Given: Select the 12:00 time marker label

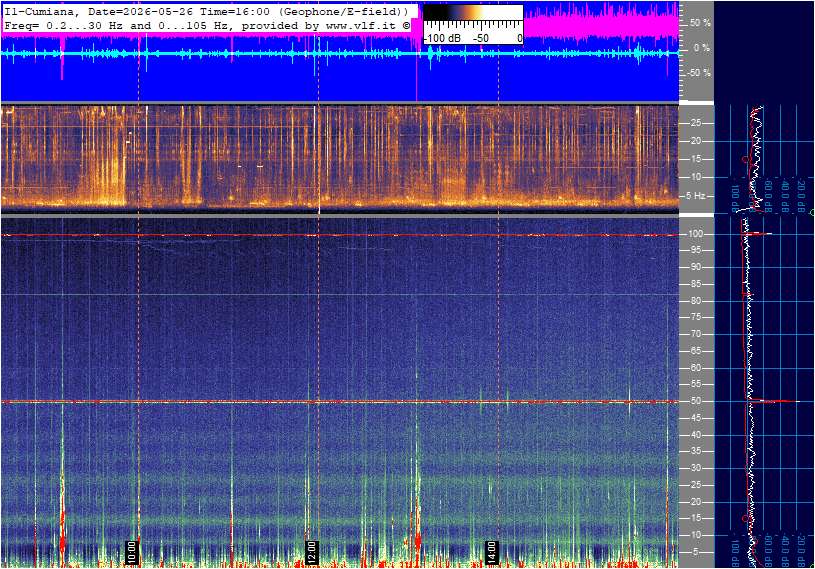Looking at the screenshot, I should point(311,552).
